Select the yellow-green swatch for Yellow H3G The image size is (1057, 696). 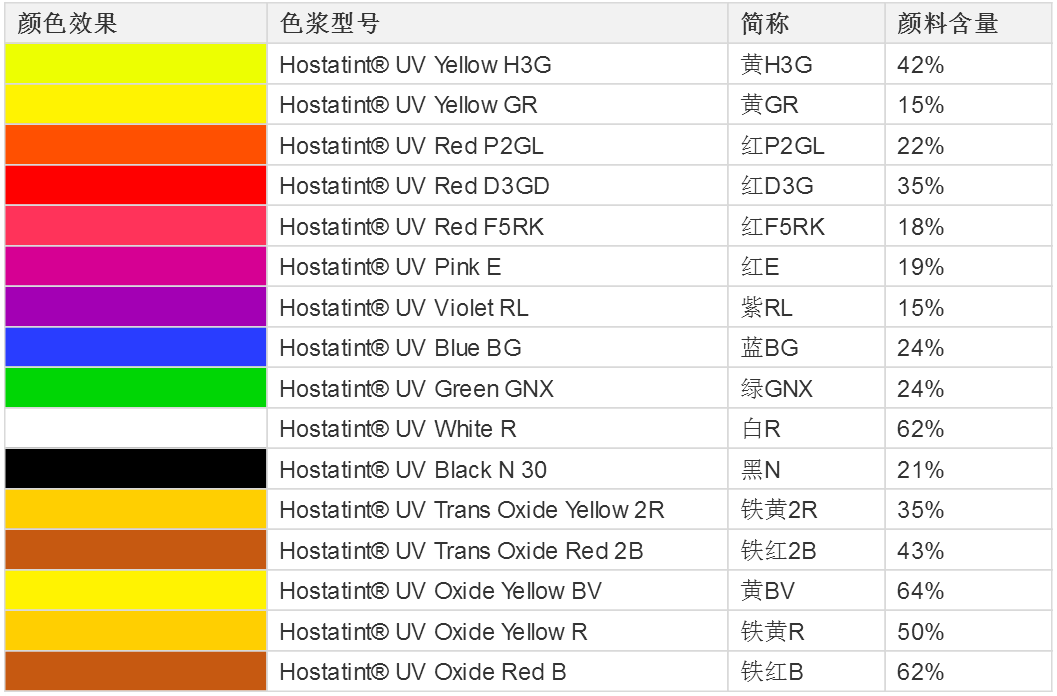point(135,64)
